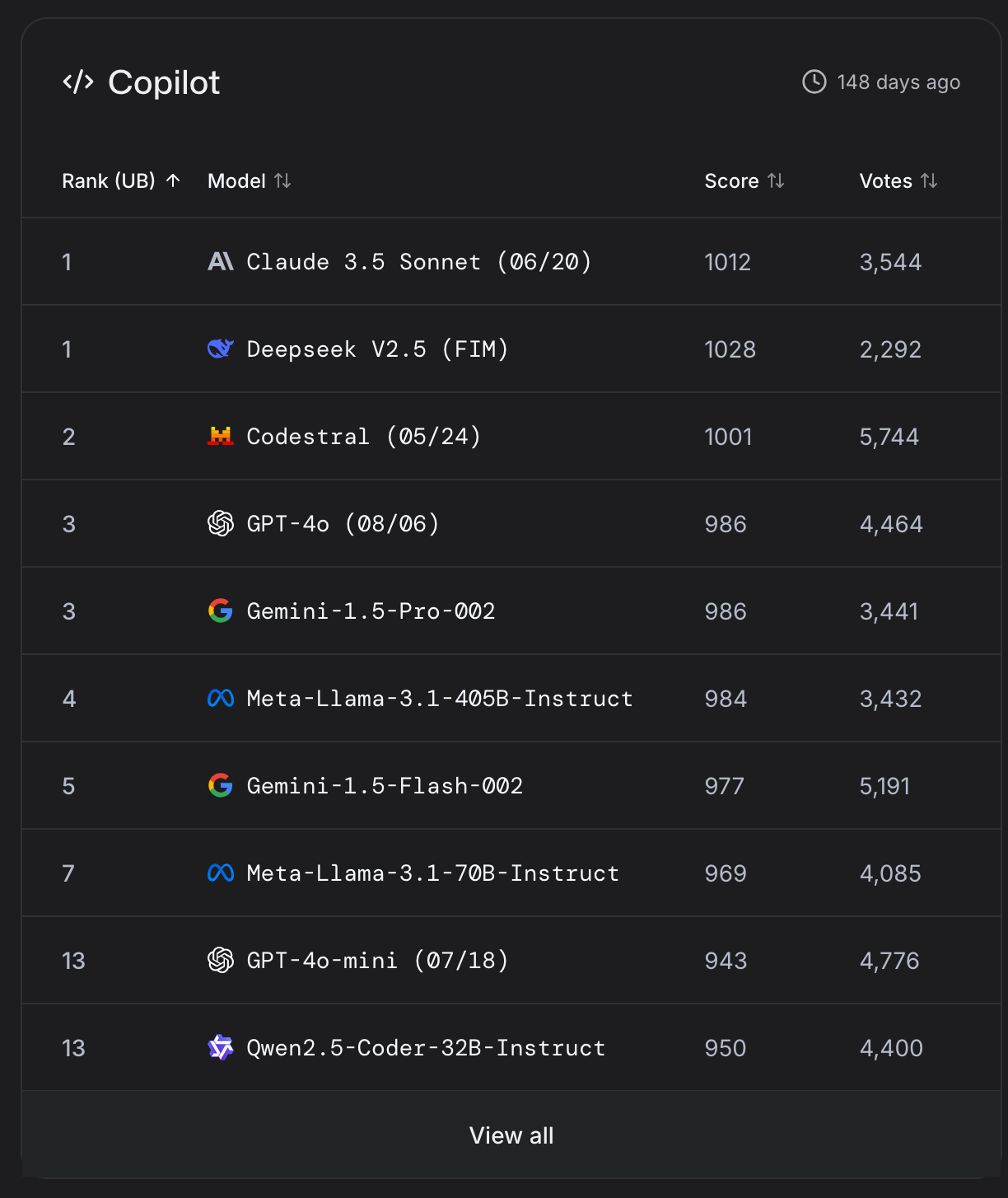Screen dimensions: 1008x1198
Task: Click the clock icon near 148 days ago
Action: 814,82
